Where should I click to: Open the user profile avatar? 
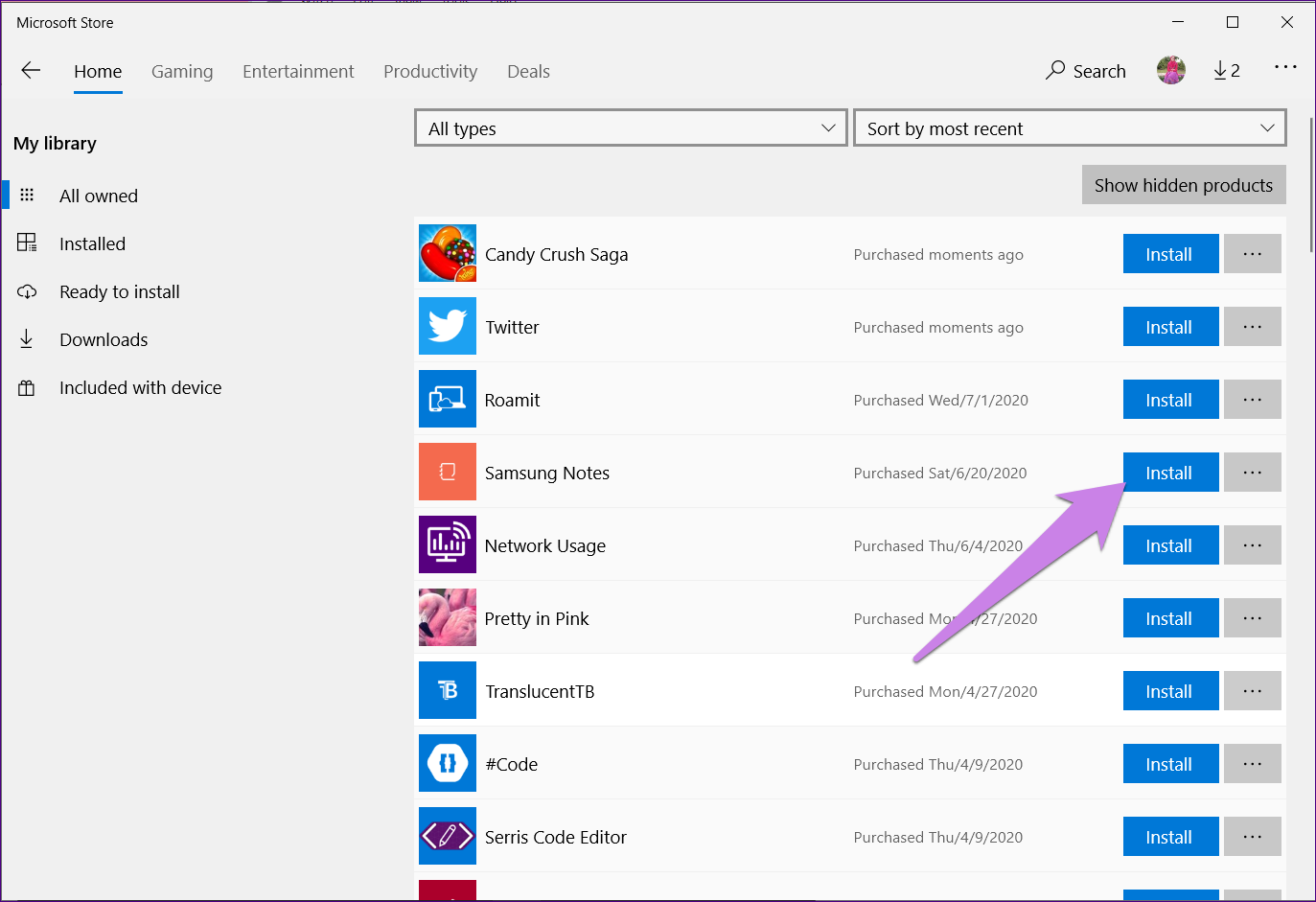[1170, 70]
